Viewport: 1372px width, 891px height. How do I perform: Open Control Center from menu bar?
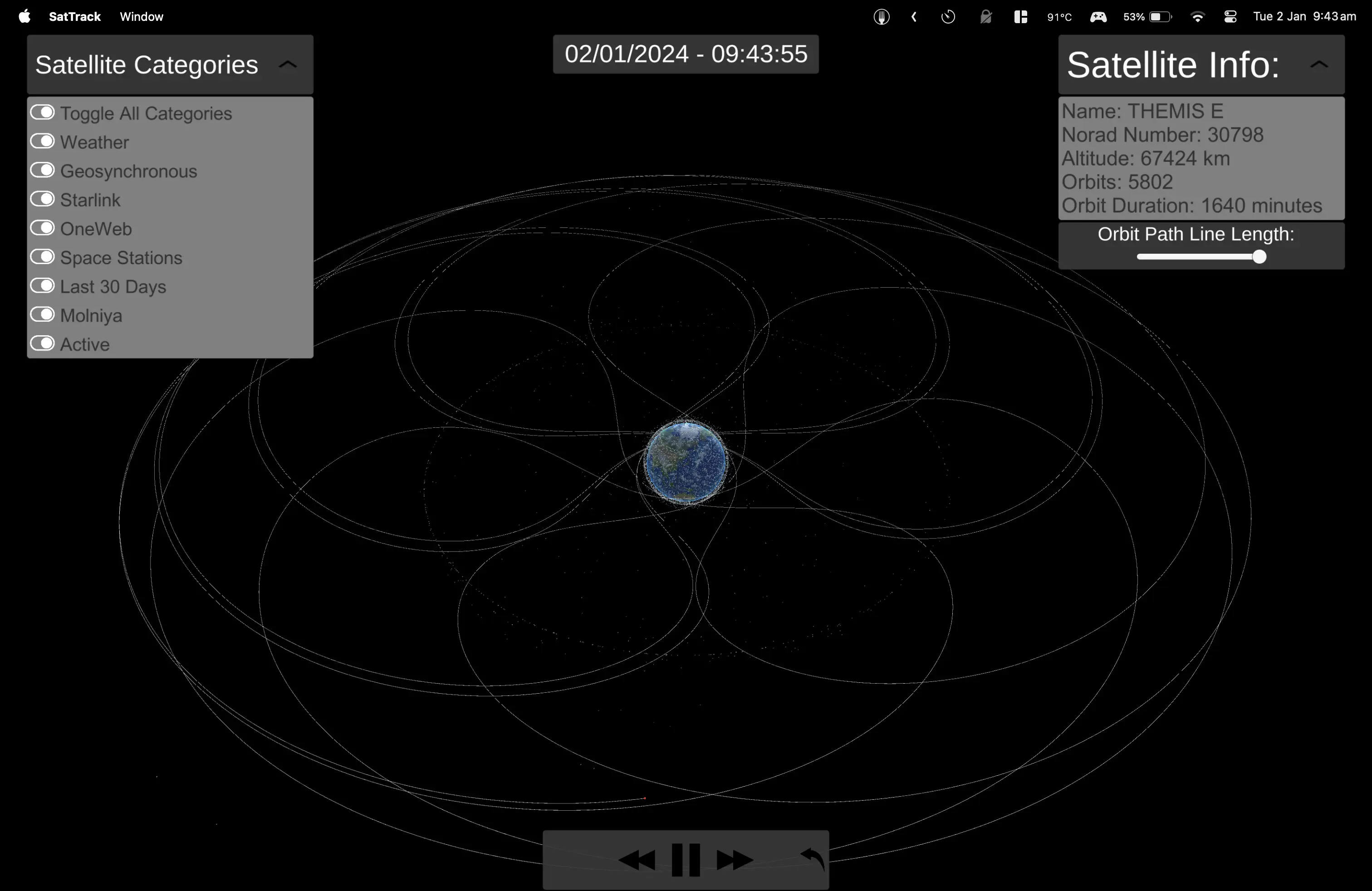click(1230, 17)
